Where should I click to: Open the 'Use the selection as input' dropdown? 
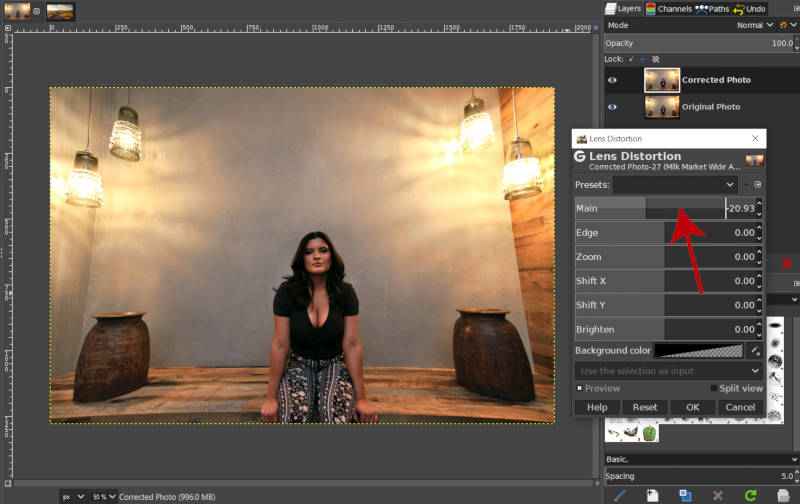(669, 371)
